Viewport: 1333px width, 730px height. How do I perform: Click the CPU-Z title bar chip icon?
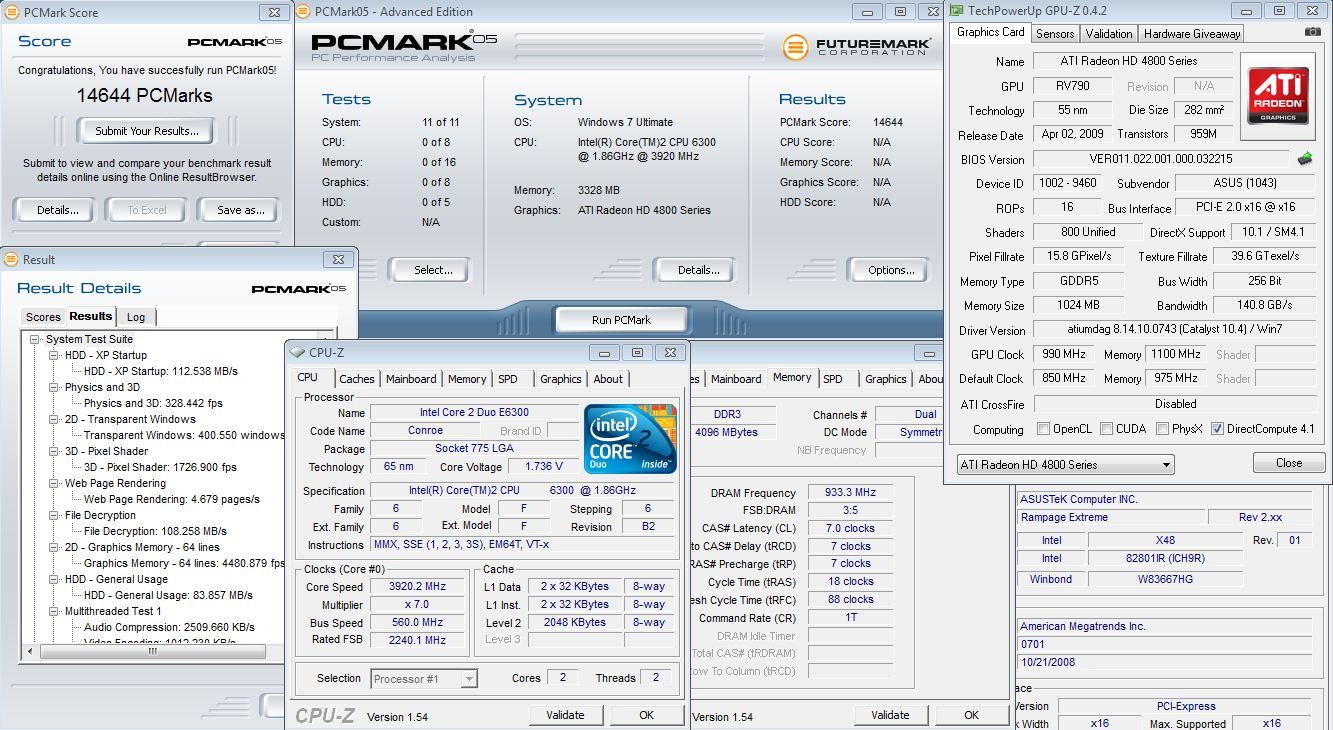pyautogui.click(x=297, y=352)
